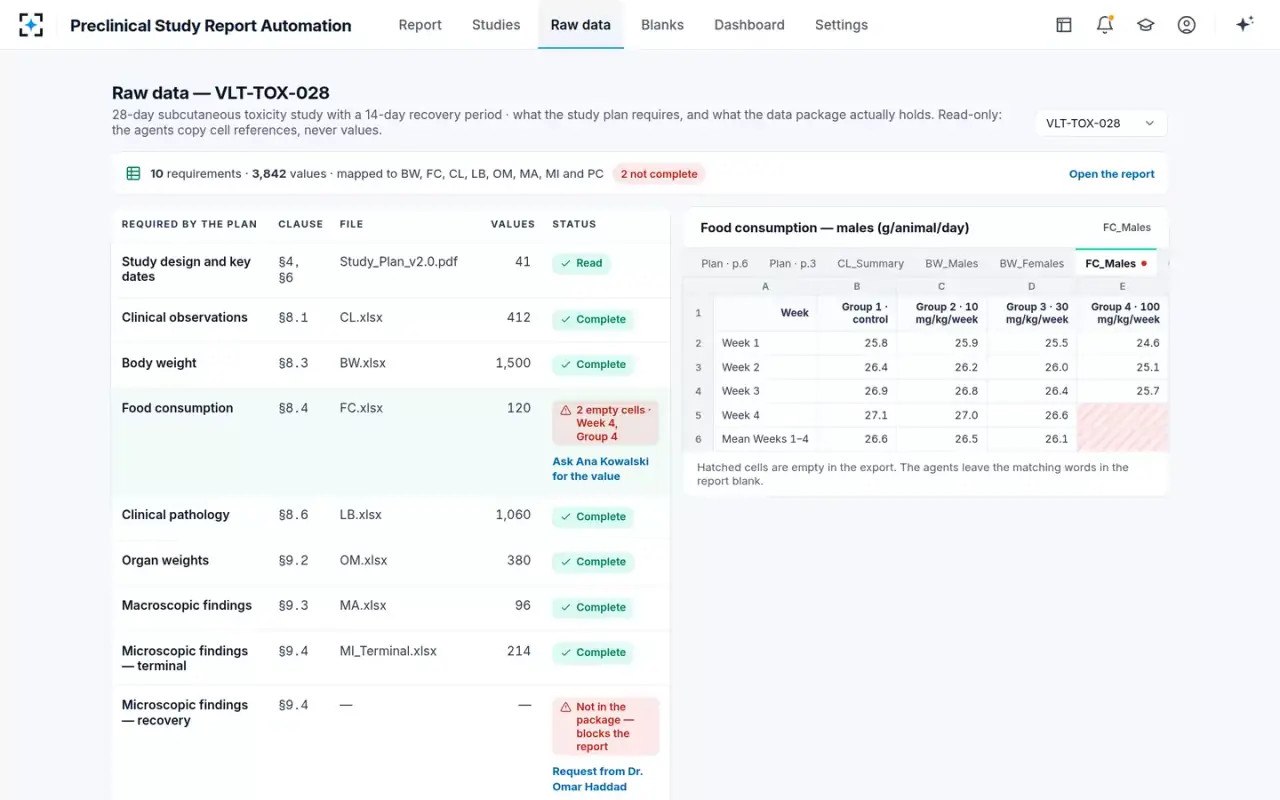Click the spreadsheet icon beside 10 requirements
Screen dimensions: 1280x800
pyautogui.click(x=133, y=174)
